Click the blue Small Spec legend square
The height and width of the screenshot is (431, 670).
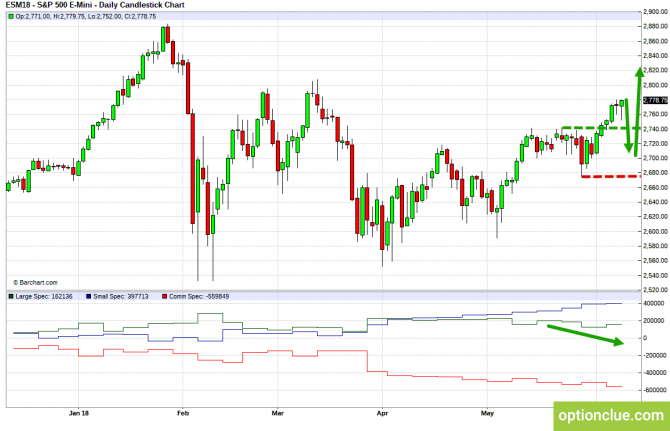pos(88,296)
